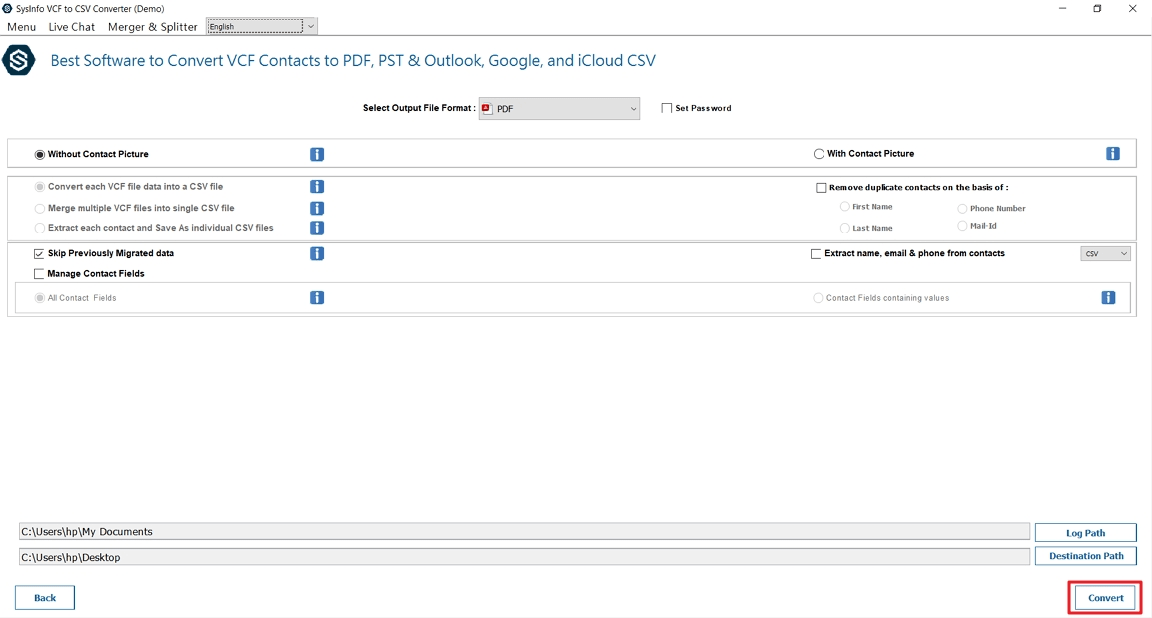Open info for Merge multiple VCF files option

(x=317, y=209)
